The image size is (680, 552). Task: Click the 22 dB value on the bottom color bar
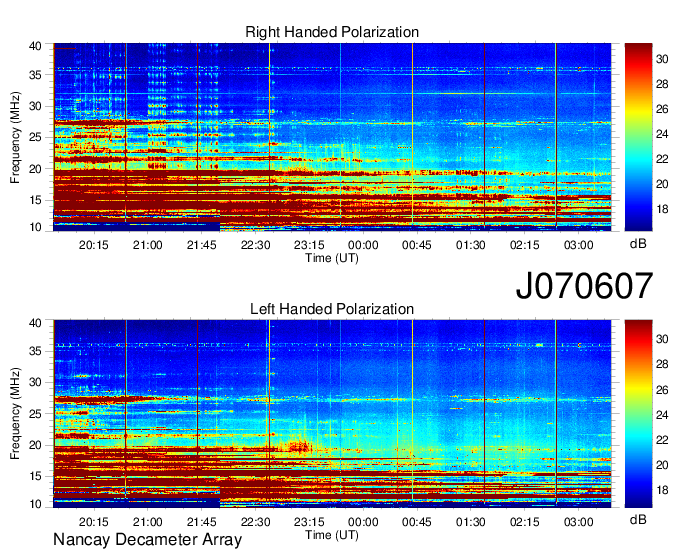point(662,441)
